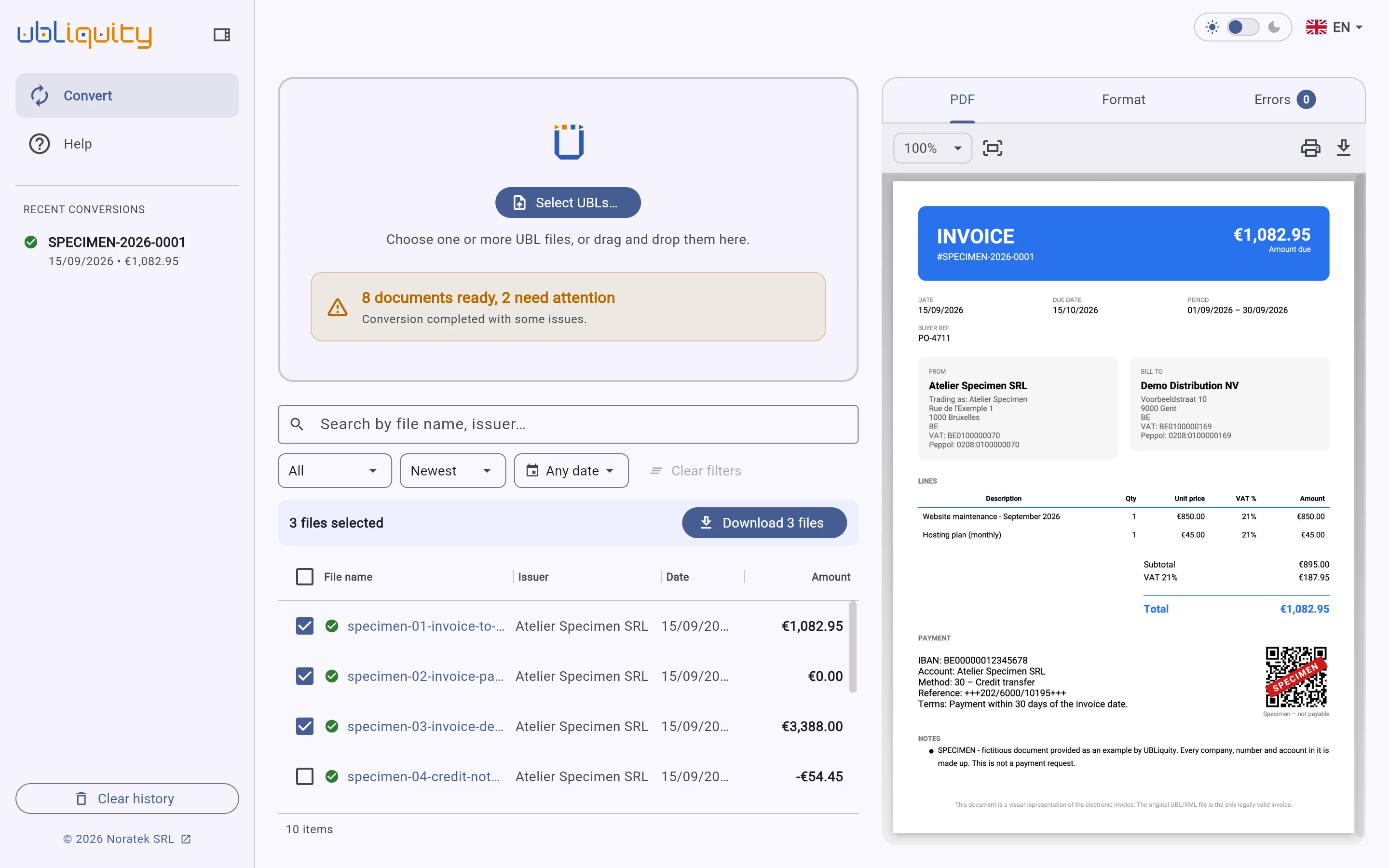
Task: Open recent conversion SPECIMEN-2026-0001
Action: tap(127, 251)
